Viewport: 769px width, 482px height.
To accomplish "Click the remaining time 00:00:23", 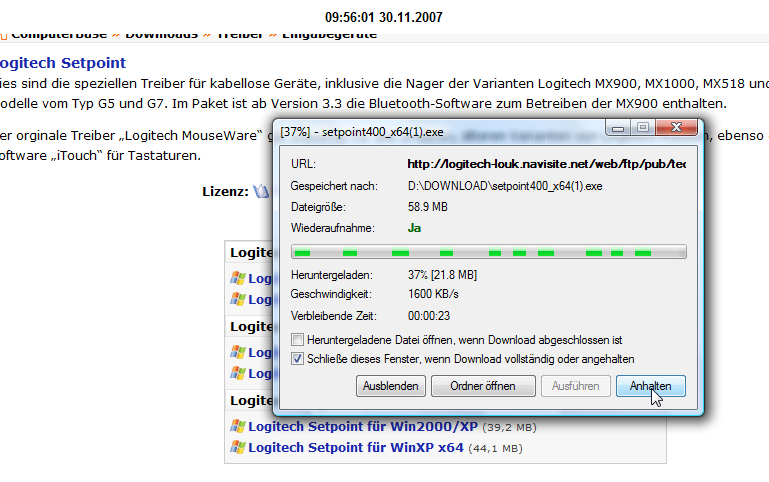I will (429, 316).
